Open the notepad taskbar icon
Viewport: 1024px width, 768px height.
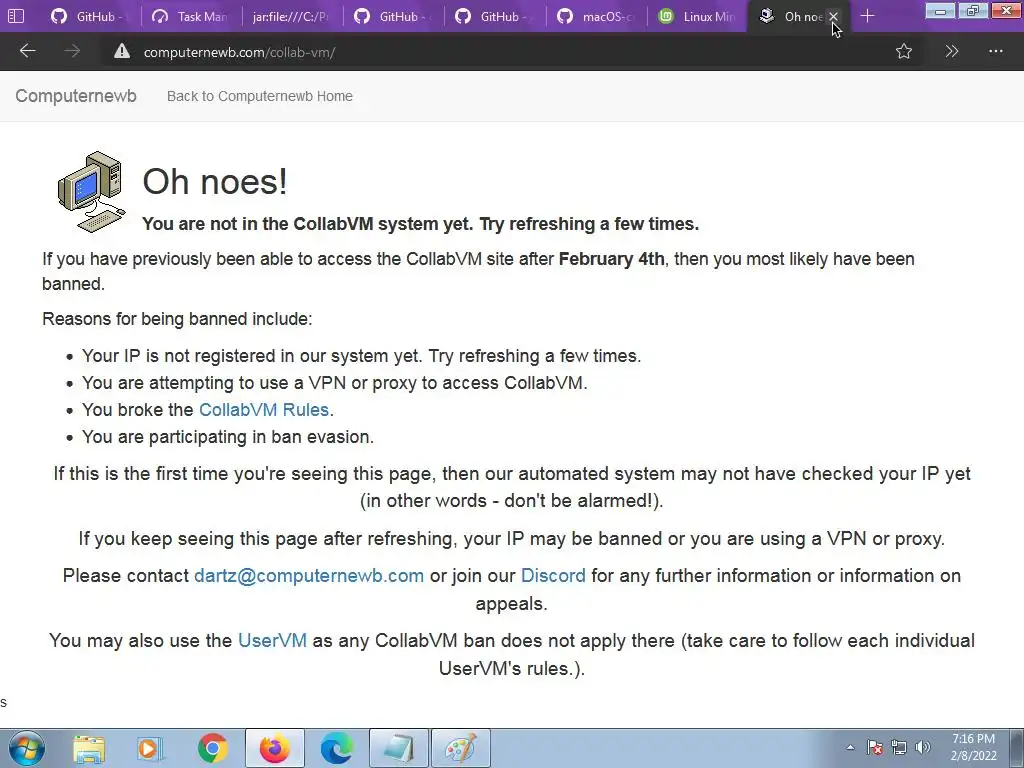[x=398, y=748]
